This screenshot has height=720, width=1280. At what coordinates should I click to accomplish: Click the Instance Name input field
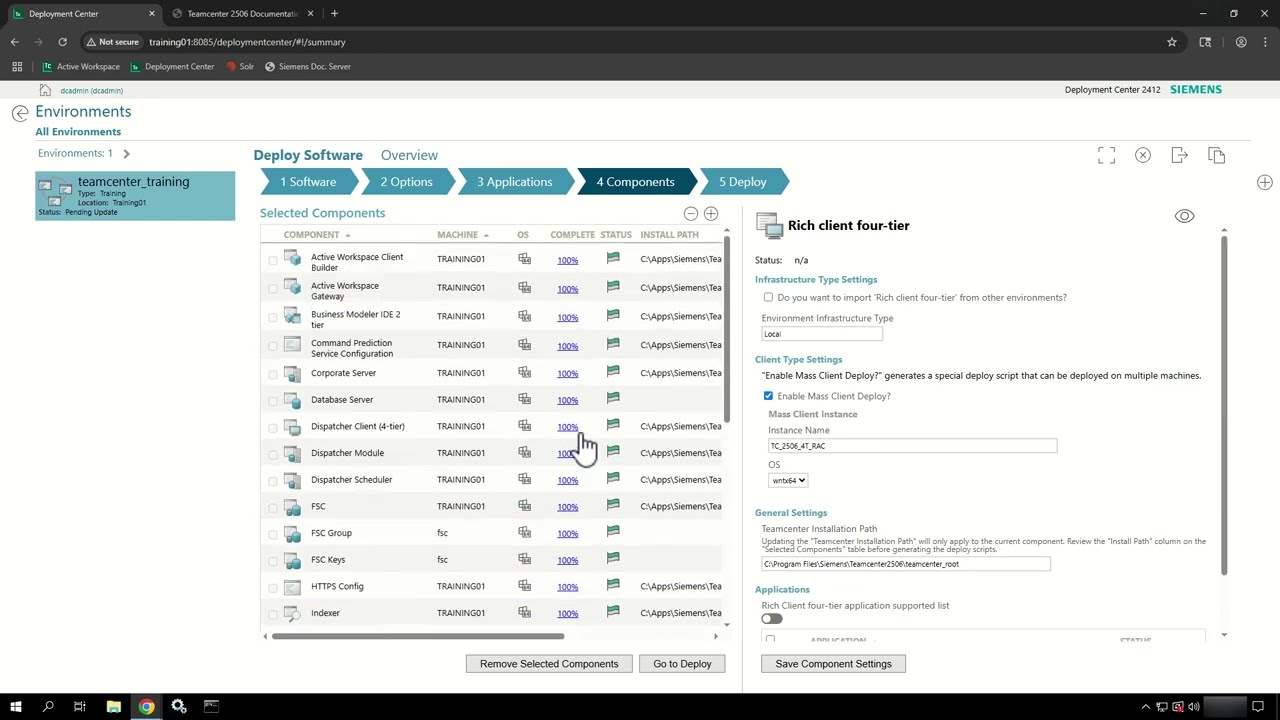pyautogui.click(x=912, y=446)
